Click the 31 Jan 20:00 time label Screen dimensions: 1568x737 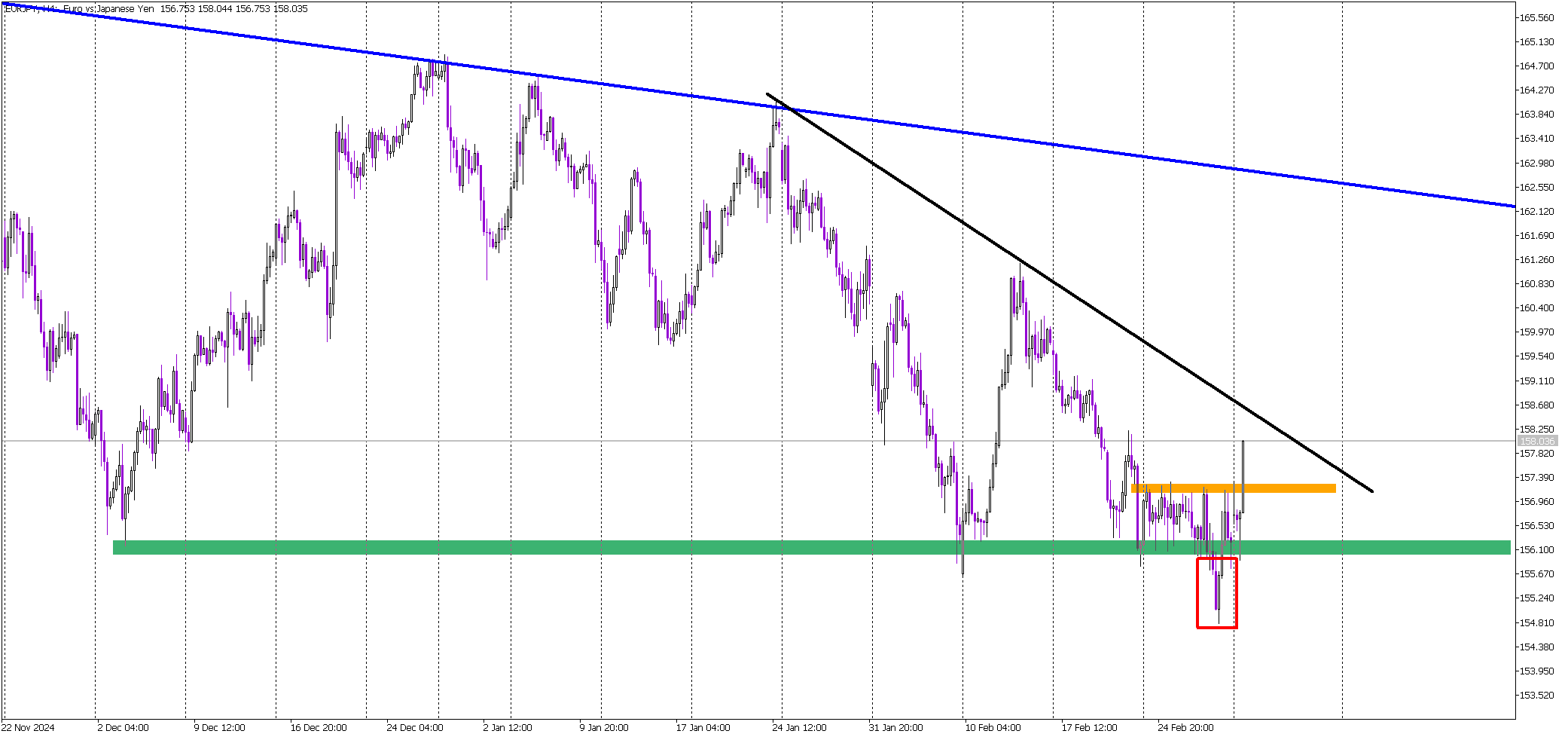point(895,727)
